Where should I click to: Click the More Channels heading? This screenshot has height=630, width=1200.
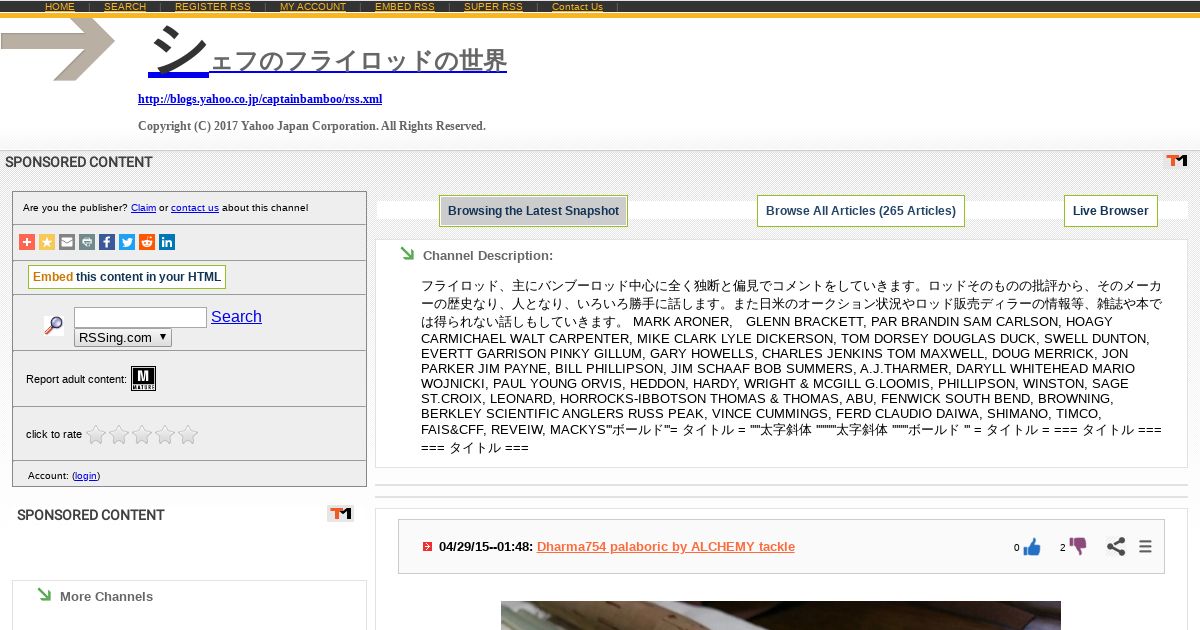pos(106,597)
